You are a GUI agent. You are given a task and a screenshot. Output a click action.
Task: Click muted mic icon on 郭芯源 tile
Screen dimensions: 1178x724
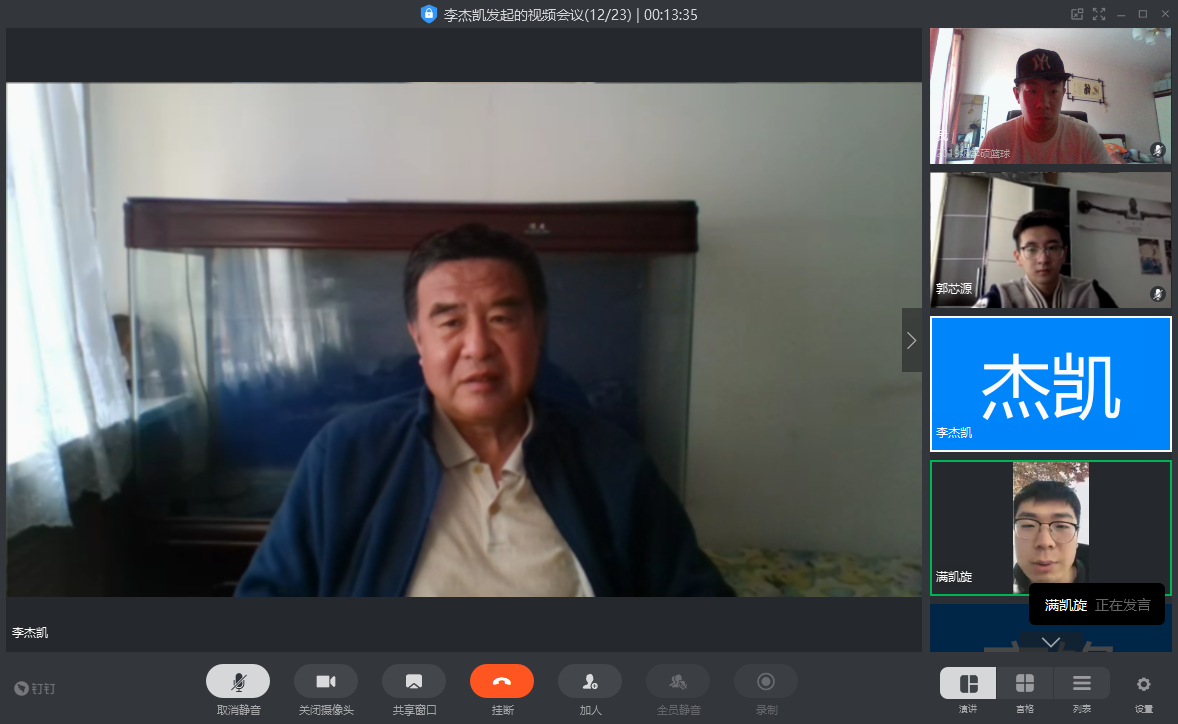tap(1158, 293)
